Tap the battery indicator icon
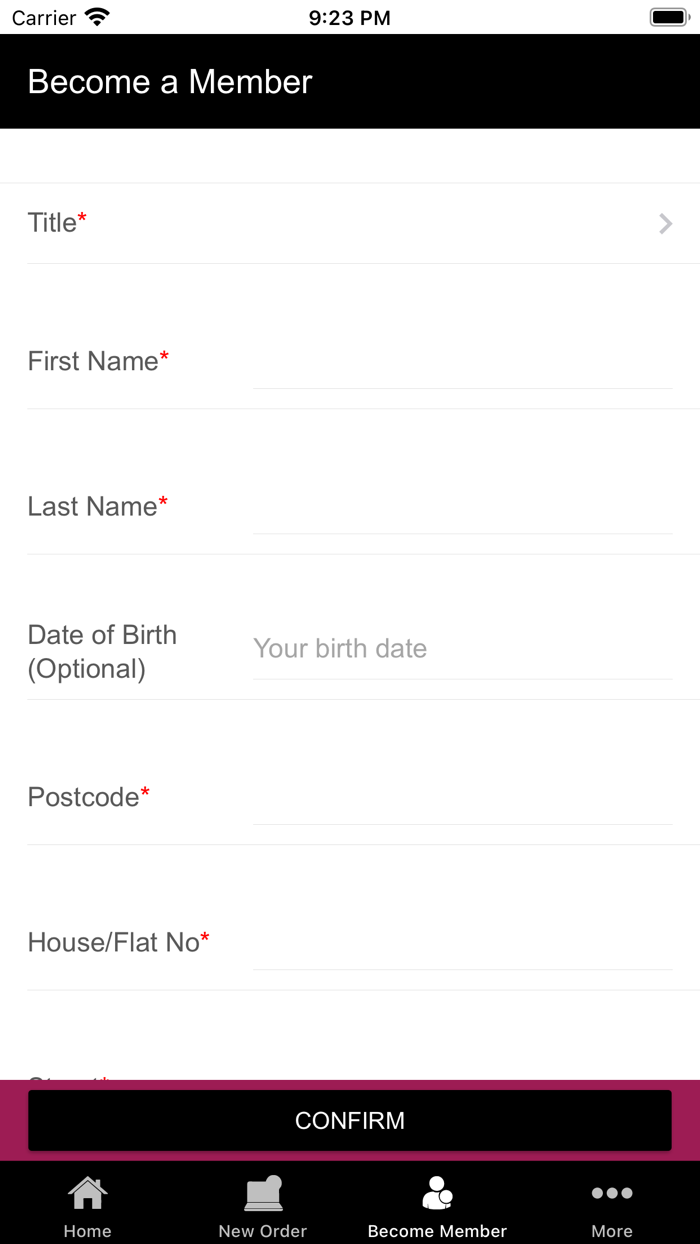700x1244 pixels. click(x=667, y=17)
